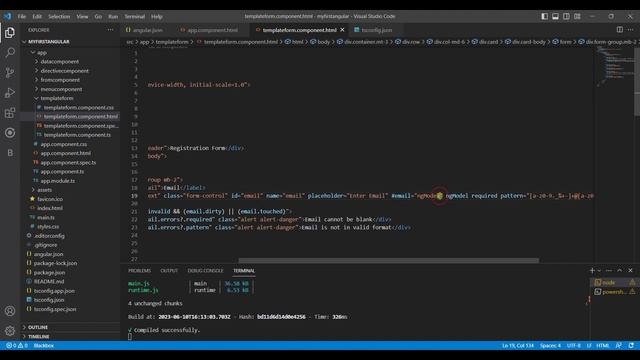This screenshot has width=640, height=360.
Task: Switch to the DEBUG CONSOLE panel tab
Action: click(205, 271)
